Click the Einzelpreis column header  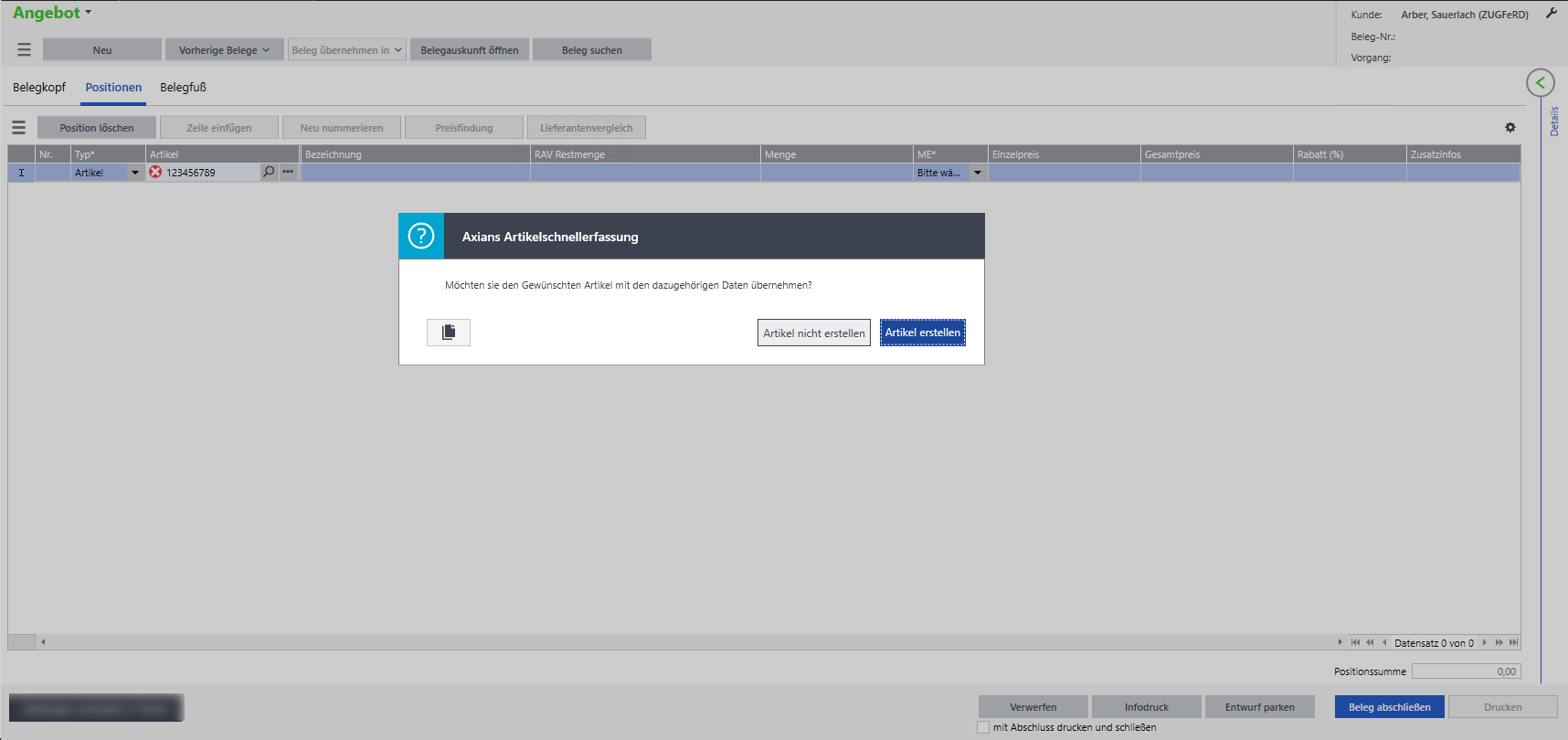coord(1065,154)
